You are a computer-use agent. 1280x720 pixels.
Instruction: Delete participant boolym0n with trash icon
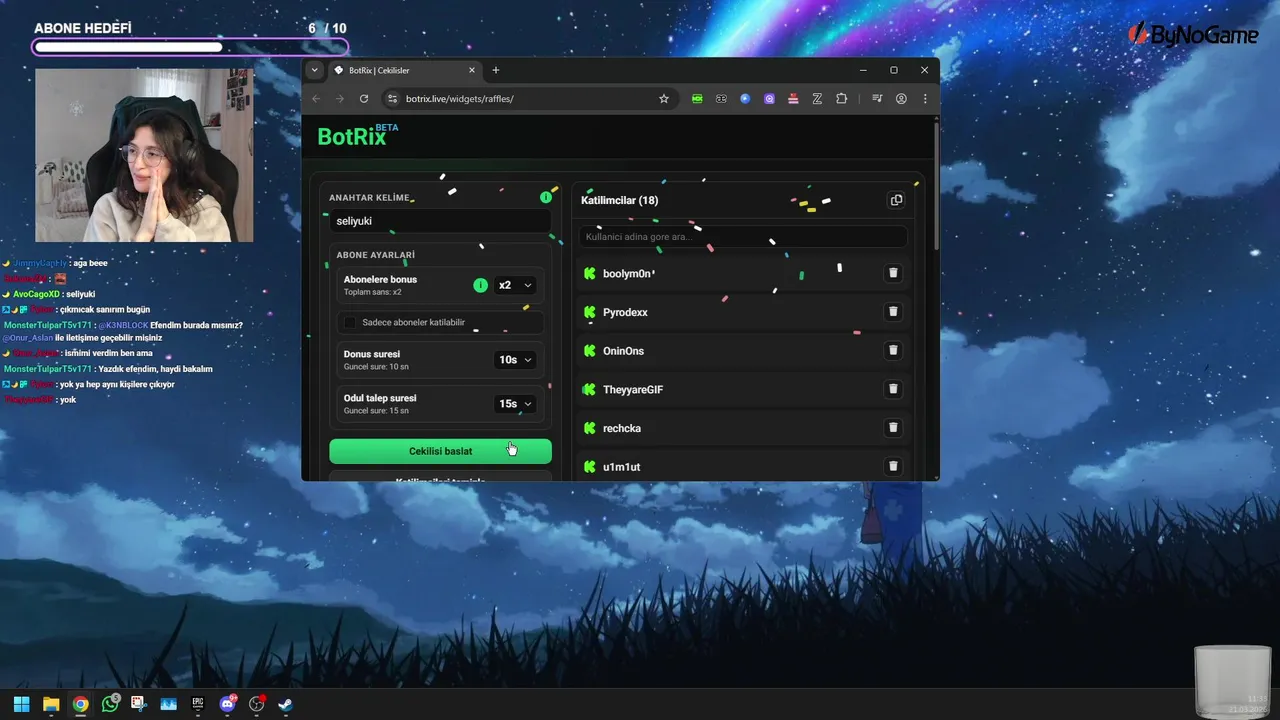click(x=893, y=273)
